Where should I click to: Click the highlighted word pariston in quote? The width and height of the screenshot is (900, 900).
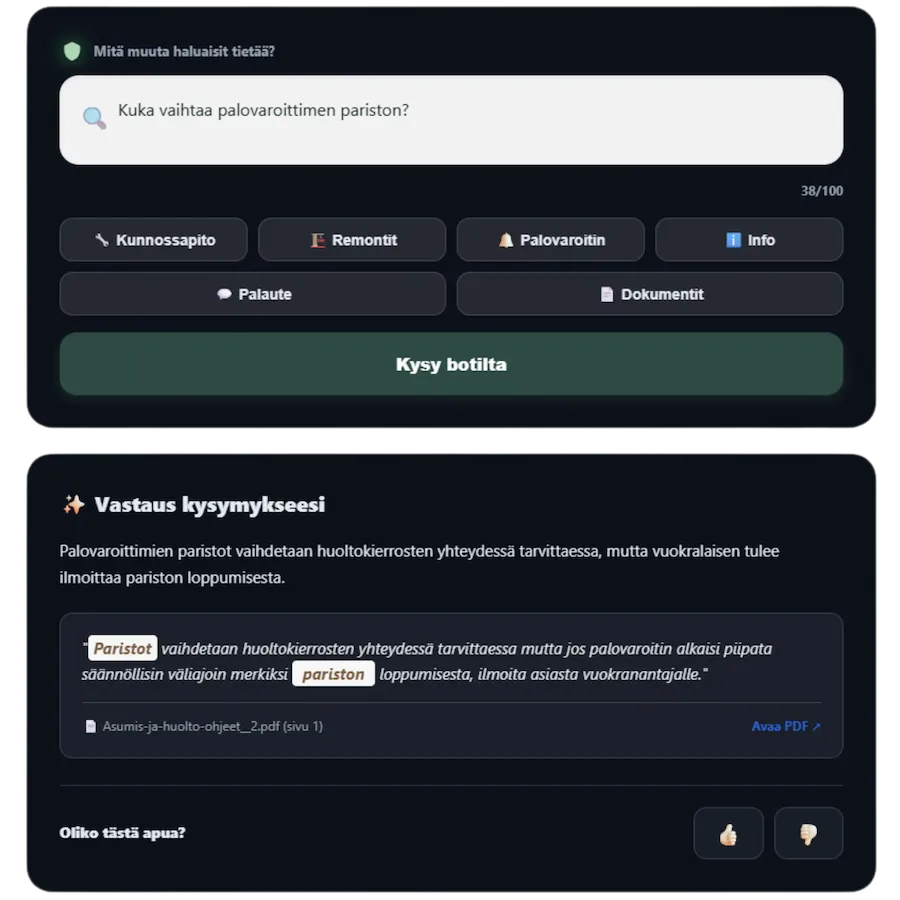333,674
